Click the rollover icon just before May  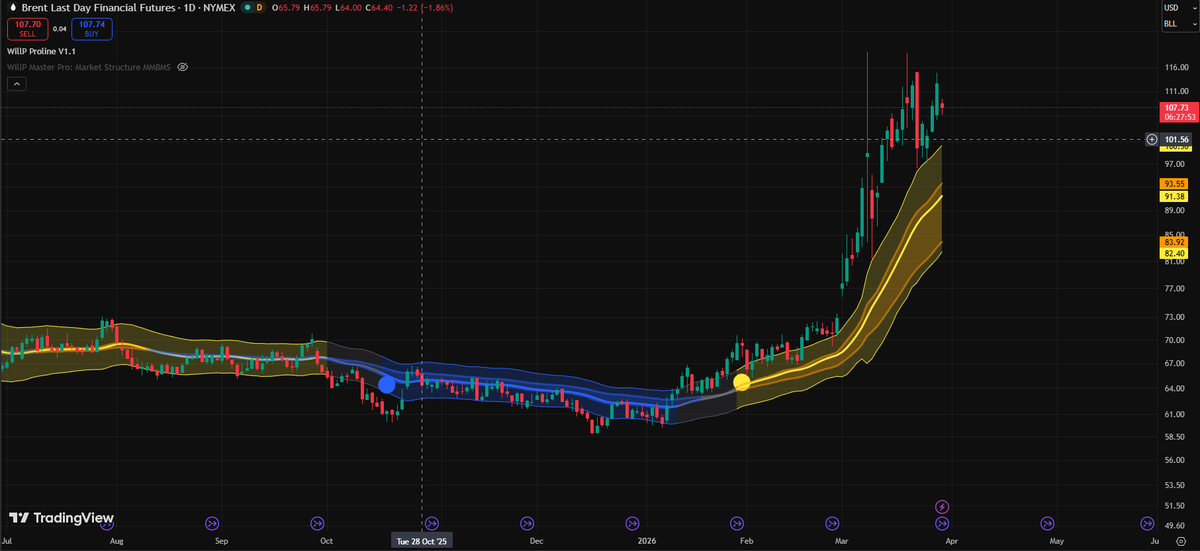coord(1048,522)
